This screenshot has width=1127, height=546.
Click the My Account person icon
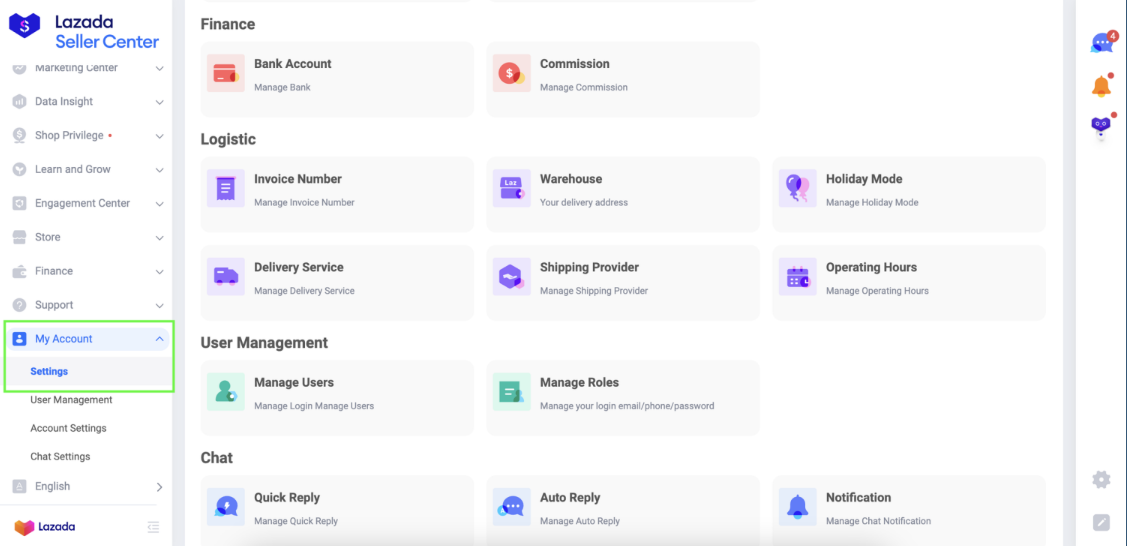point(19,339)
